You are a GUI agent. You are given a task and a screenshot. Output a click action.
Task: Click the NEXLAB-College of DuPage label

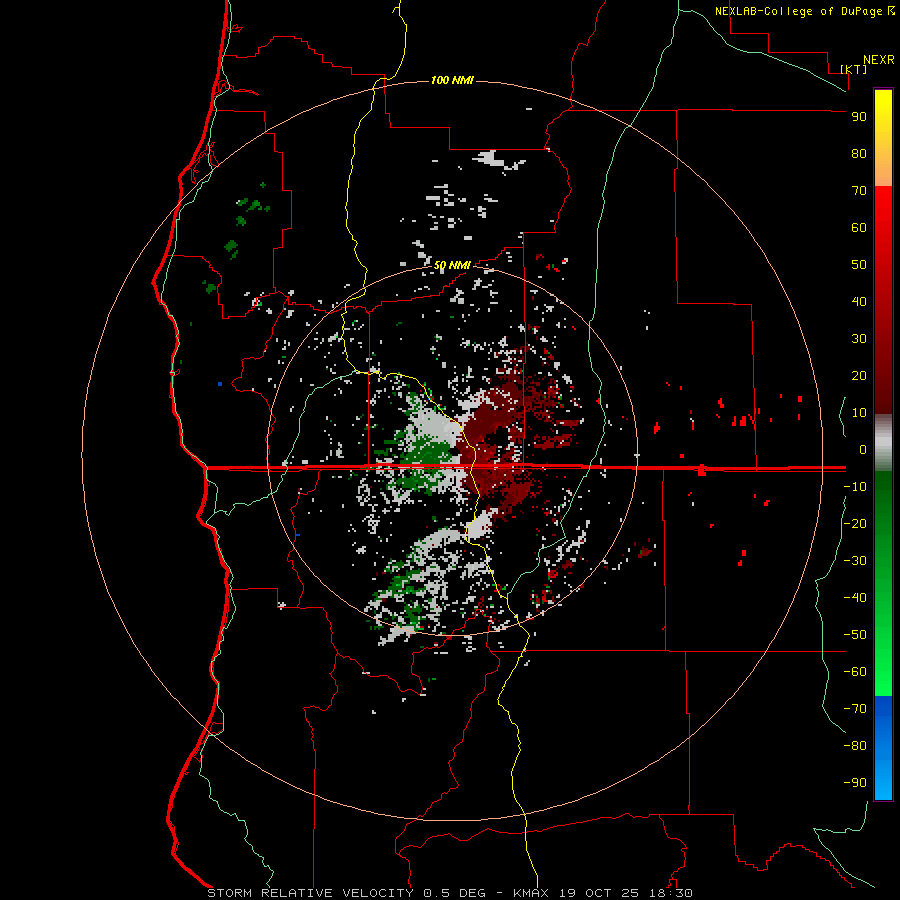point(798,11)
